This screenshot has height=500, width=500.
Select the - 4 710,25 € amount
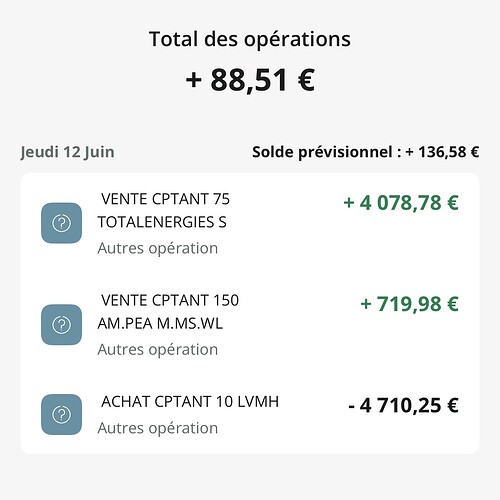click(403, 406)
